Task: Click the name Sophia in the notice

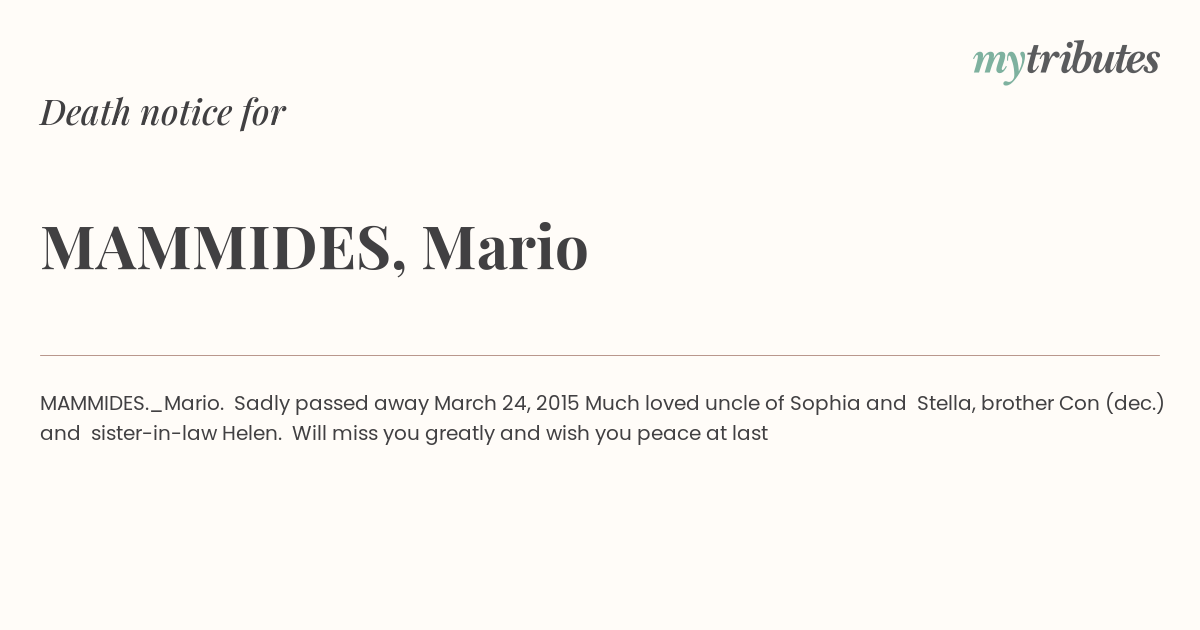Action: [825, 403]
